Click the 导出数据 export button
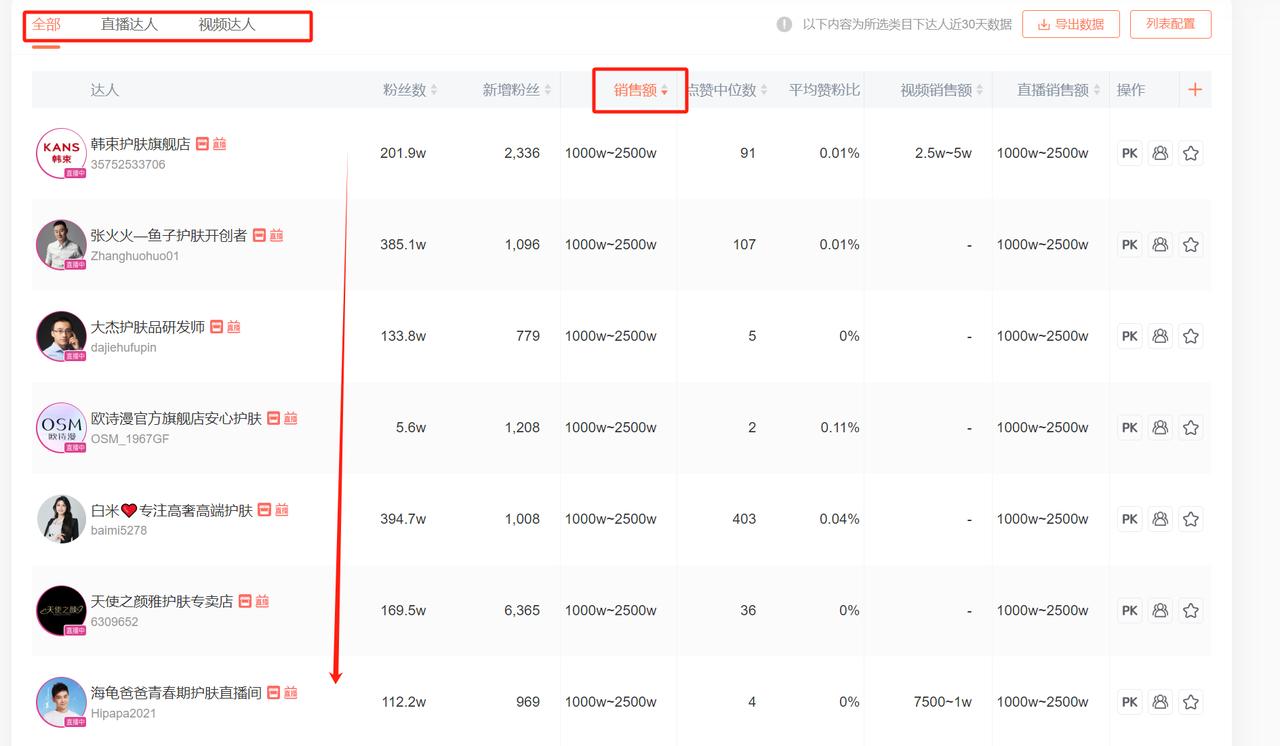The image size is (1280, 746). [1071, 24]
